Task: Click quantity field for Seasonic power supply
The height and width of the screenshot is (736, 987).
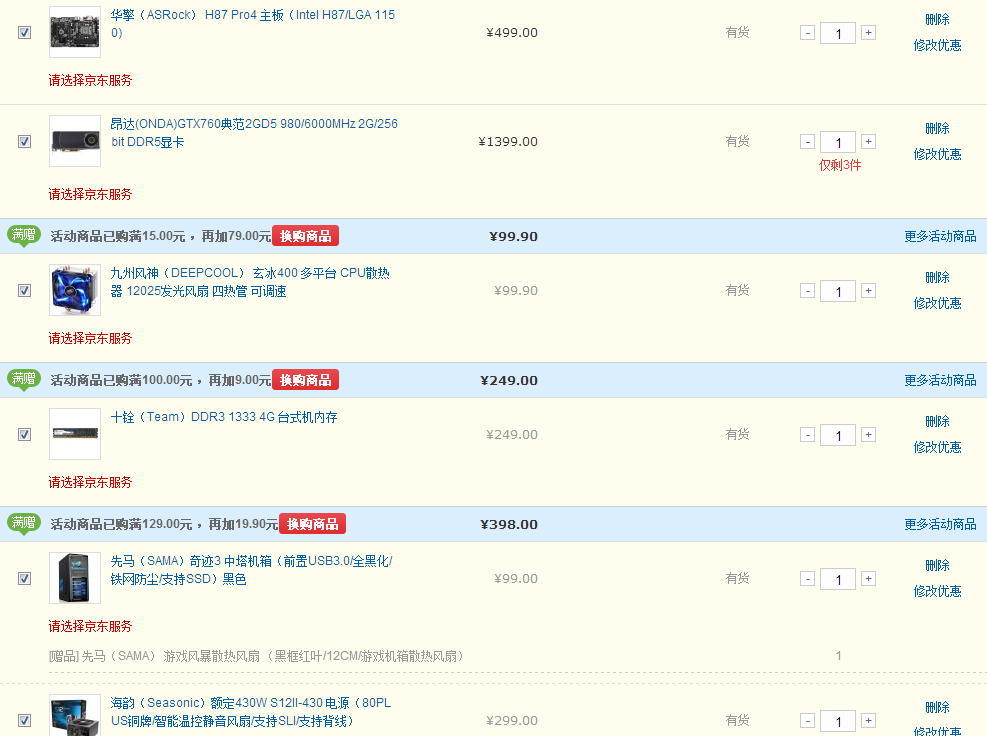Action: (838, 722)
